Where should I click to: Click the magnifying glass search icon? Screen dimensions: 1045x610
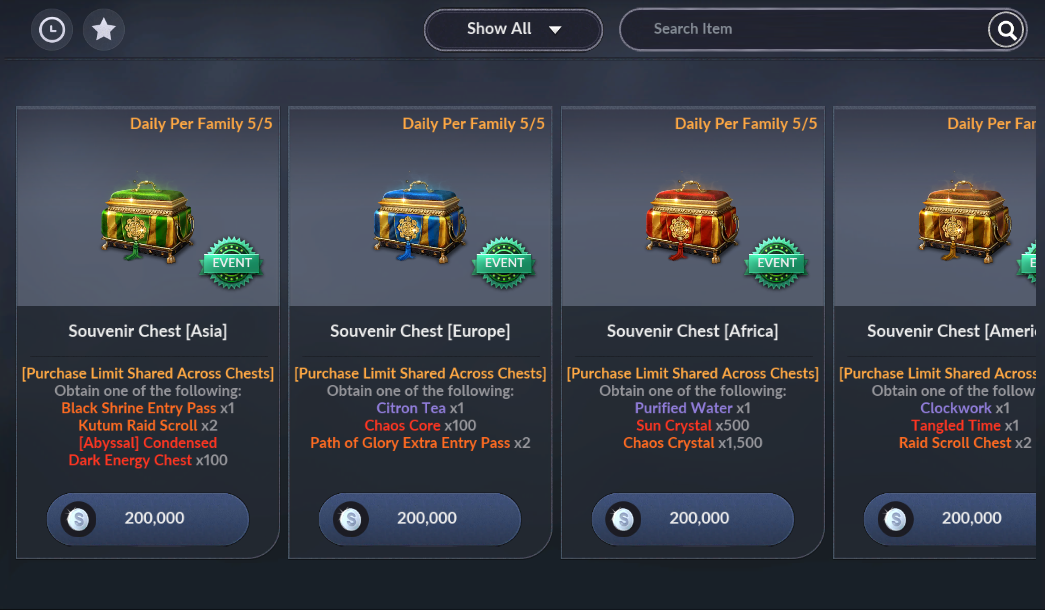1006,30
